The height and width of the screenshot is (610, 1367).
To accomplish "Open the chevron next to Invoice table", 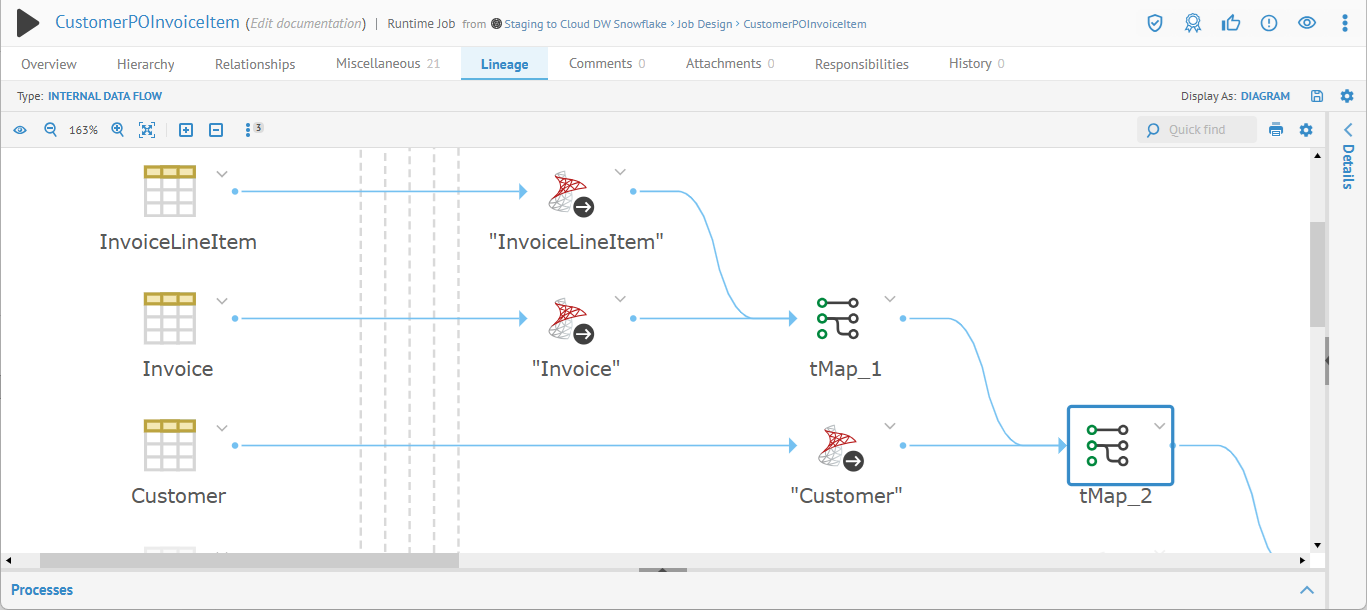I will coord(222,301).
